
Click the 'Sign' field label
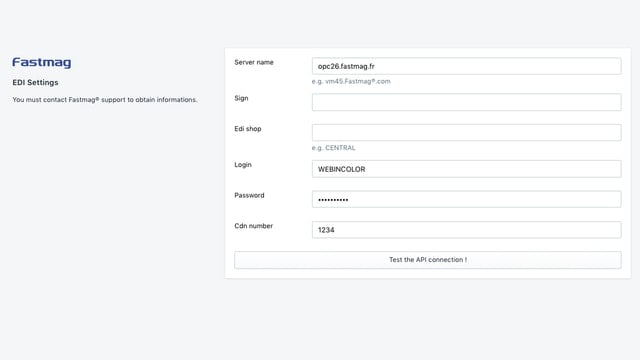241,98
